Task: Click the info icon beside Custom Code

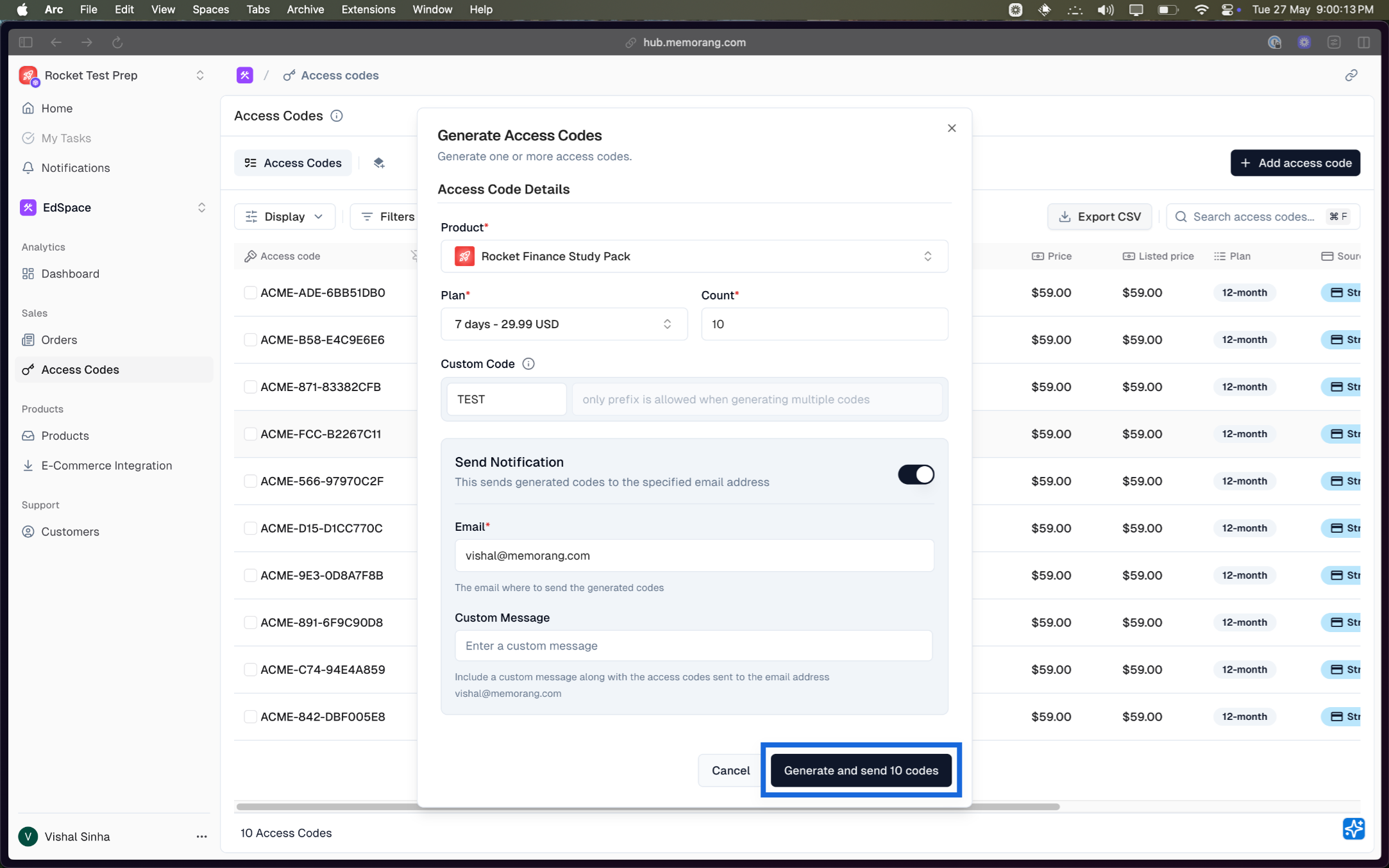Action: coord(528,363)
